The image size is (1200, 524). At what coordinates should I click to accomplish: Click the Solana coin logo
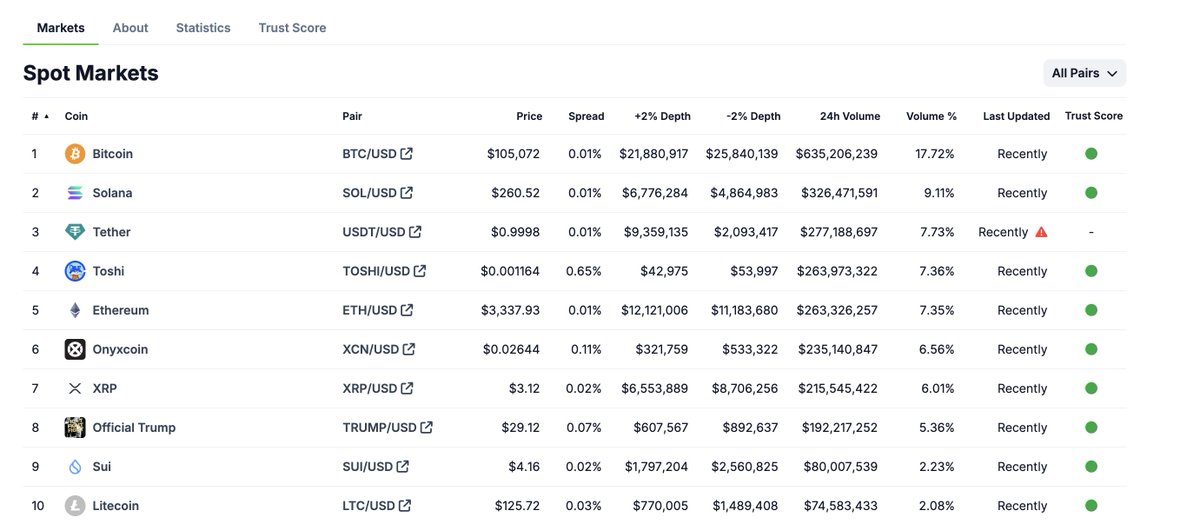click(x=75, y=193)
